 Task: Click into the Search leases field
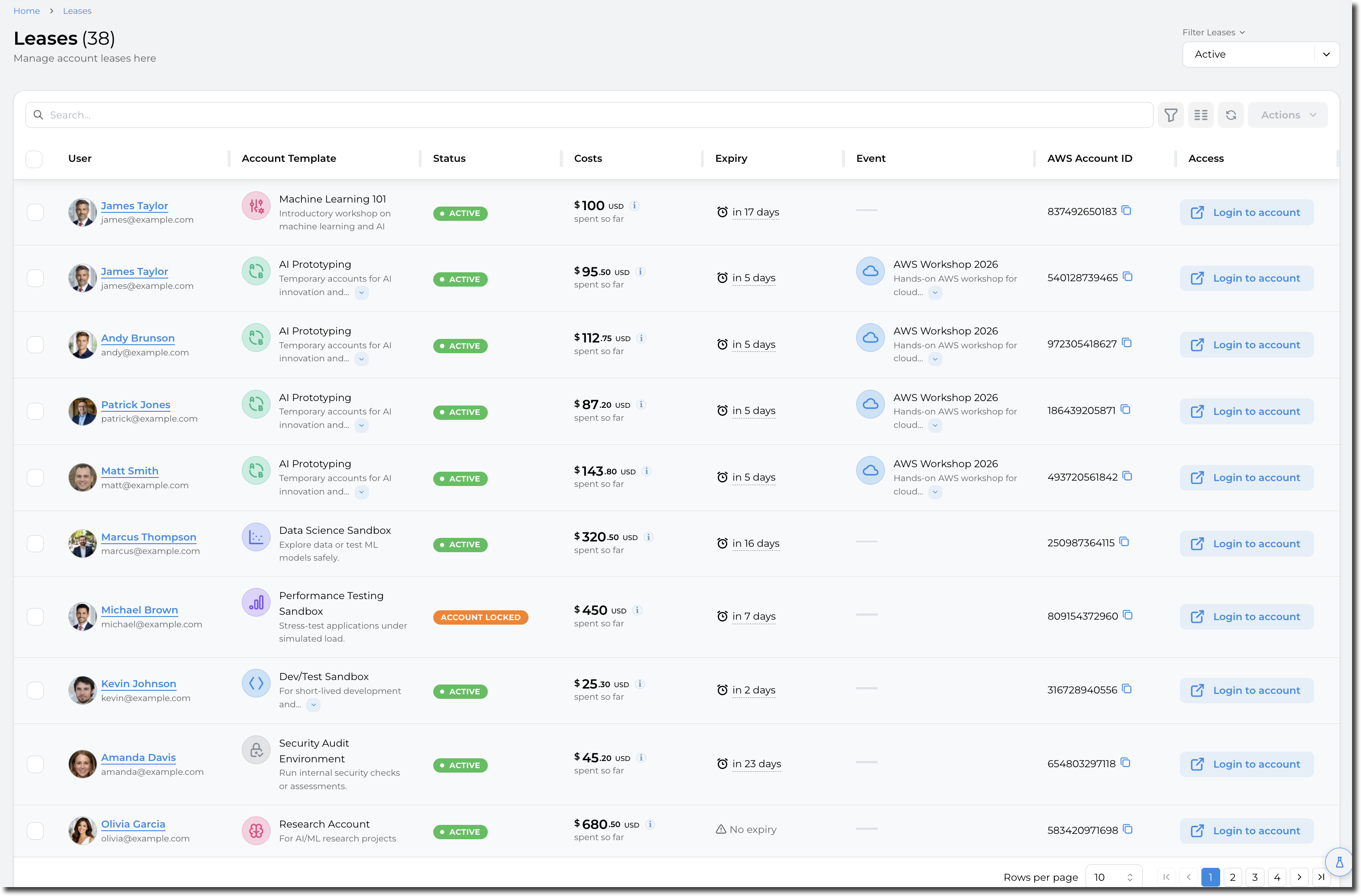(x=589, y=115)
